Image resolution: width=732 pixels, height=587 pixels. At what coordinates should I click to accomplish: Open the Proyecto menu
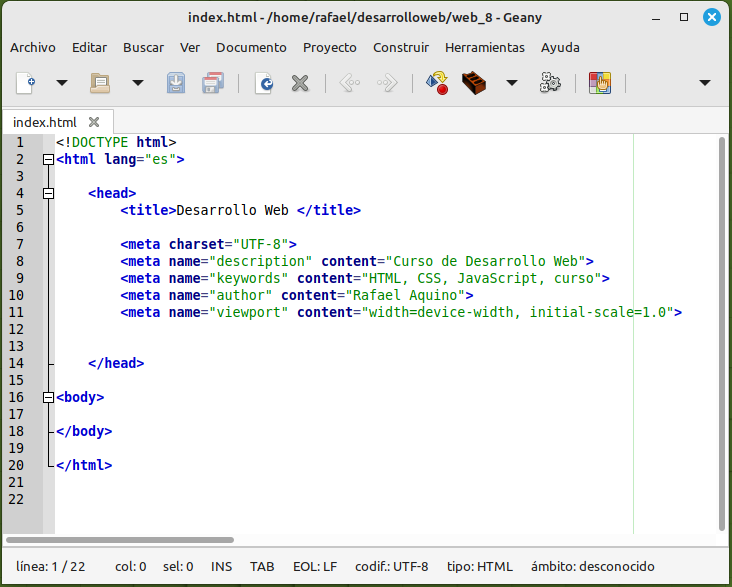pos(330,48)
